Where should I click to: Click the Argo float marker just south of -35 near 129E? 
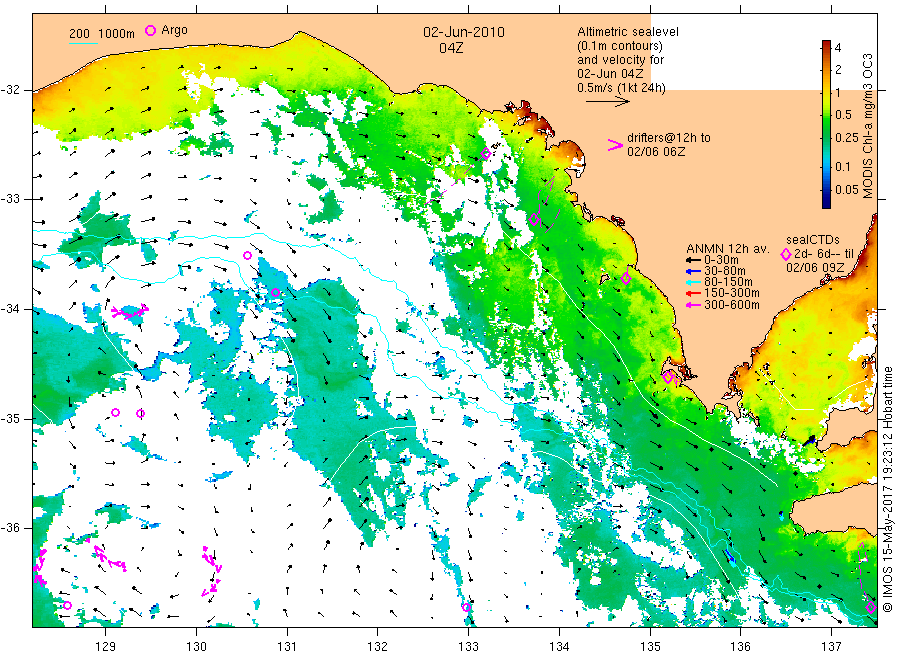tap(115, 413)
